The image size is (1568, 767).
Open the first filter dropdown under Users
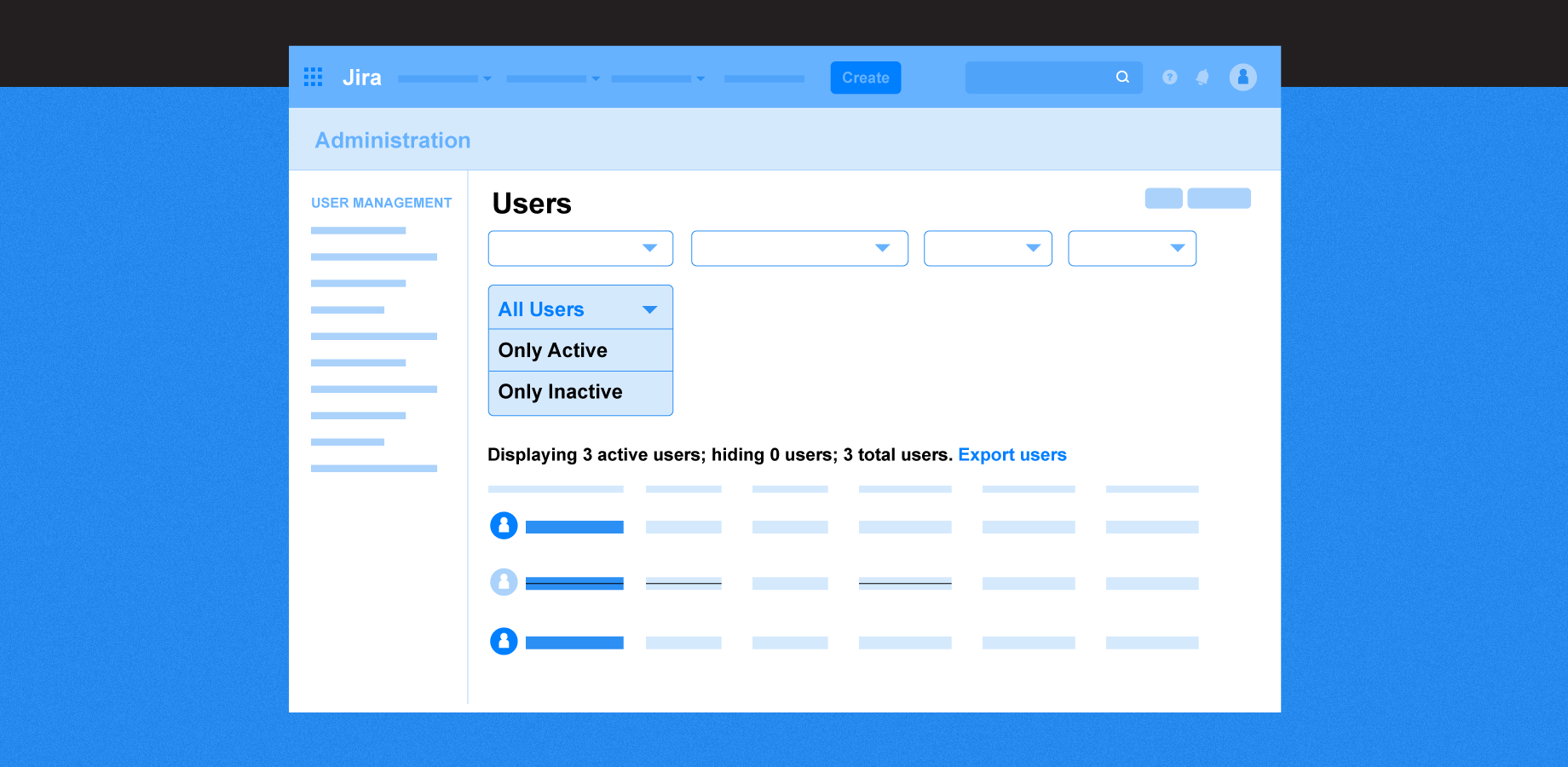[x=580, y=248]
